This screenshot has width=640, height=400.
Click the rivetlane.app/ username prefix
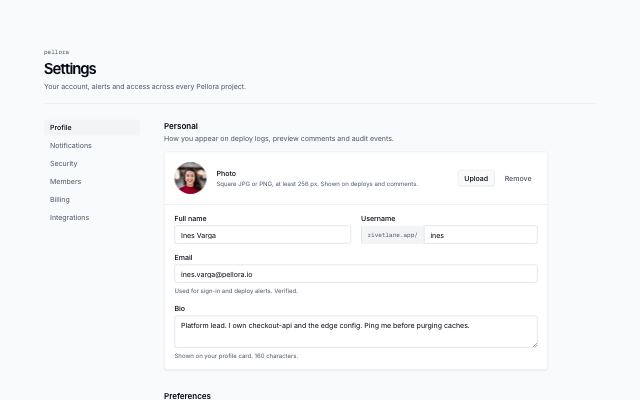(393, 235)
